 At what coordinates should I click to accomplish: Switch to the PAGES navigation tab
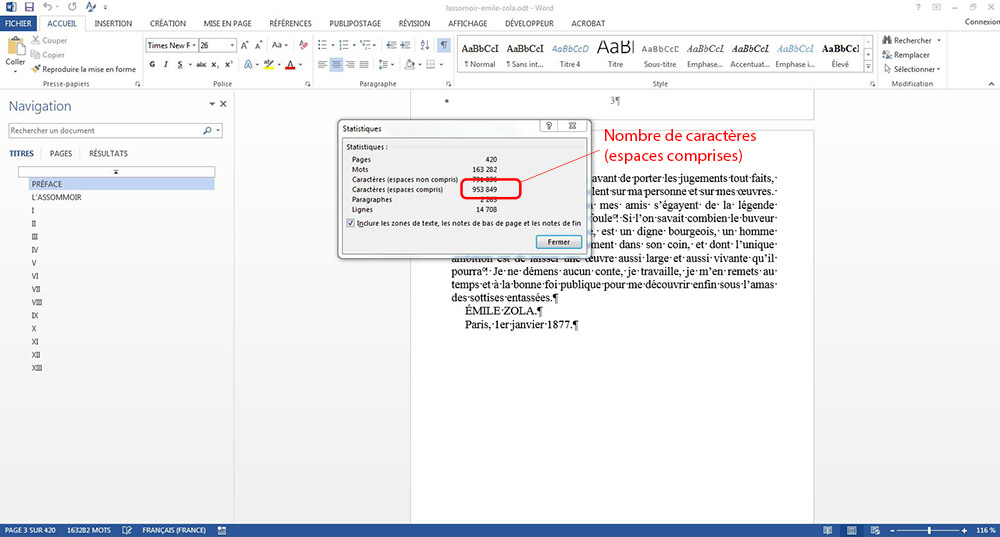coord(61,153)
